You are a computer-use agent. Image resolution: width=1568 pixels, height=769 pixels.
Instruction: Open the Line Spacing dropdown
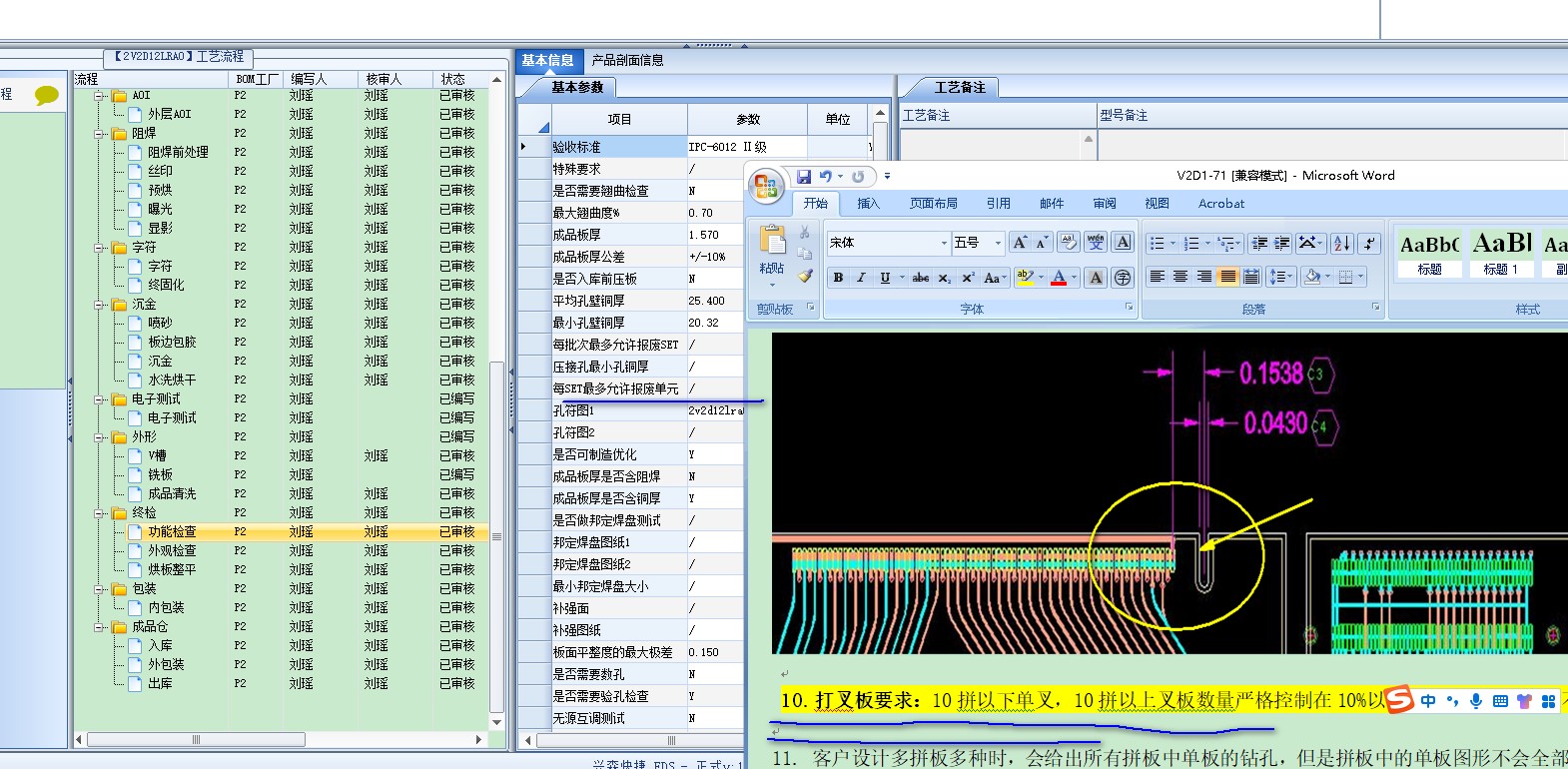[x=1281, y=277]
